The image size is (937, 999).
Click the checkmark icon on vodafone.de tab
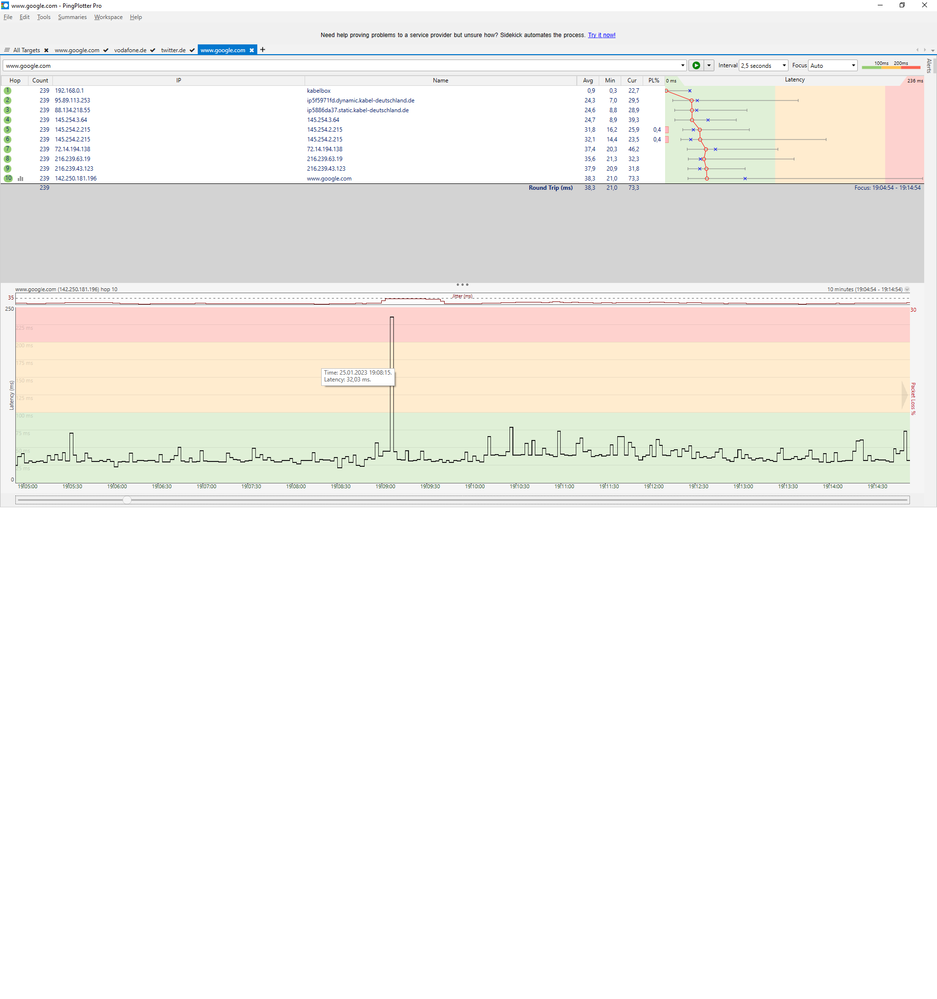pyautogui.click(x=153, y=50)
